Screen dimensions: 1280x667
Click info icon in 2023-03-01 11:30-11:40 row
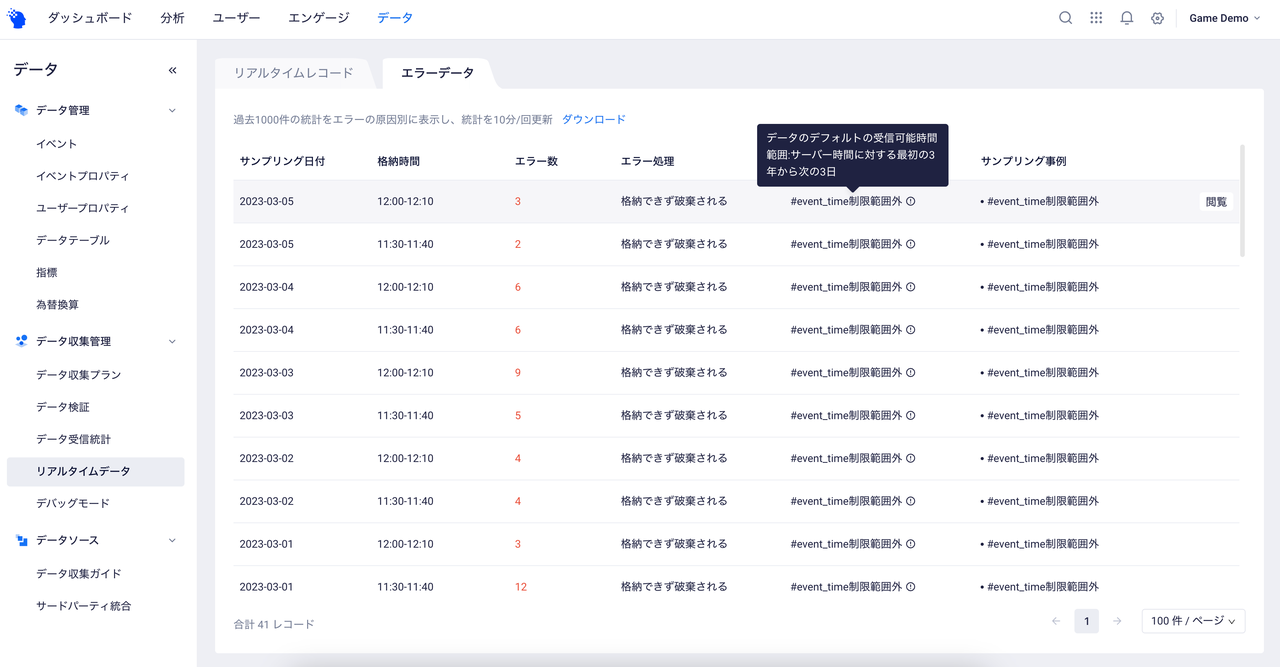[911, 587]
